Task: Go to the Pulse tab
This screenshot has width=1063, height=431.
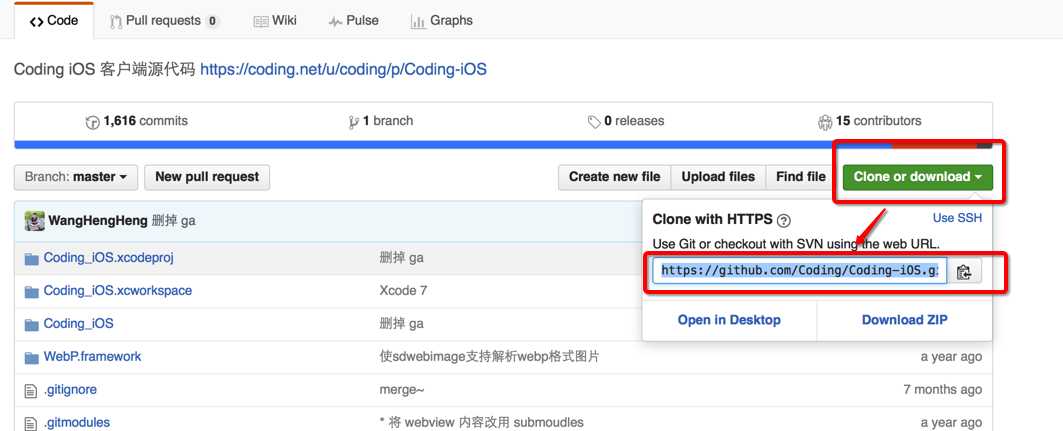Action: (x=353, y=21)
